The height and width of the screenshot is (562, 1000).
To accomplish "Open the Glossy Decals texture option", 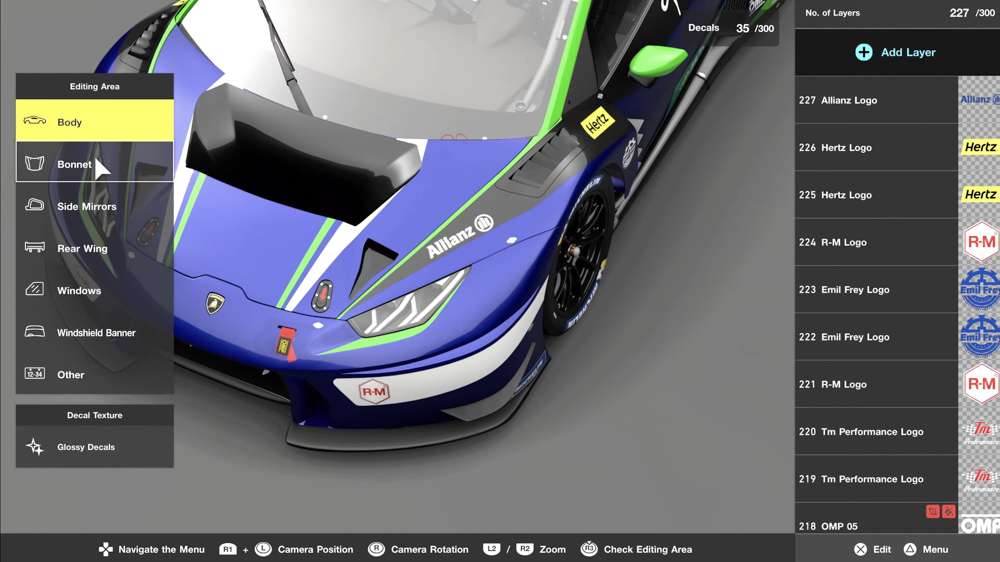I will tap(94, 447).
